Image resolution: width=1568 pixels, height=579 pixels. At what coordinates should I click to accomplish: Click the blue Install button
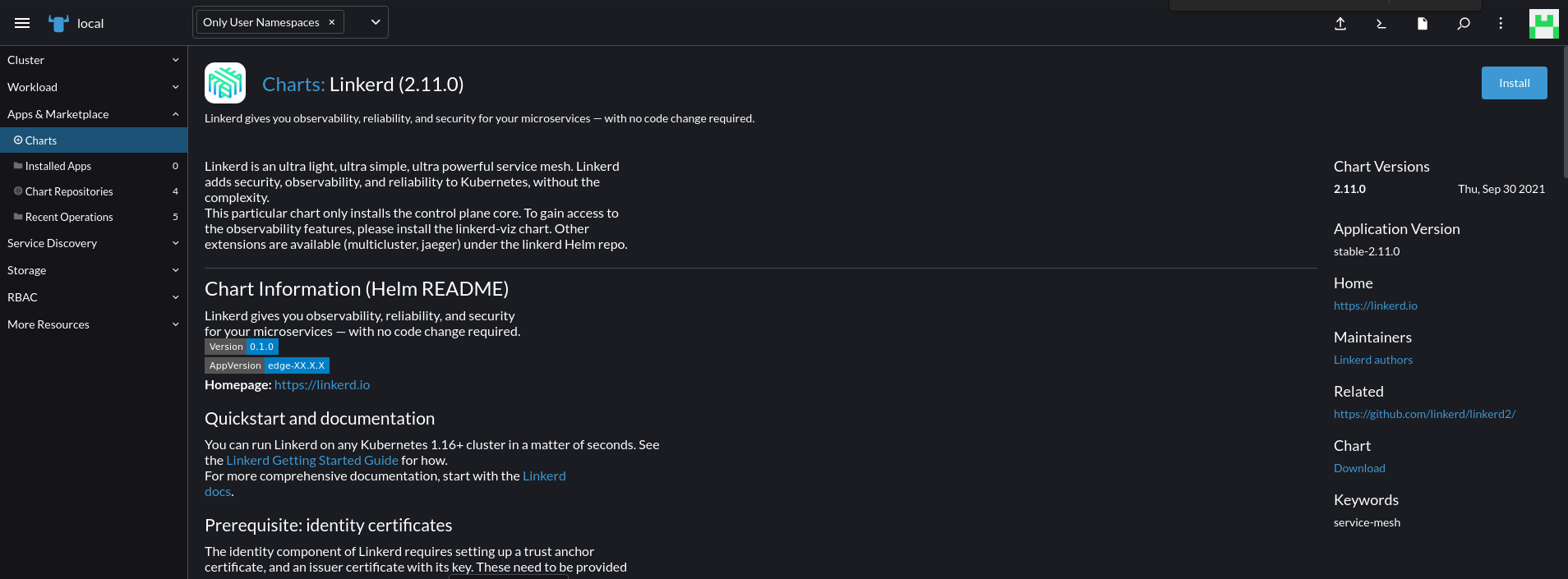click(x=1514, y=83)
